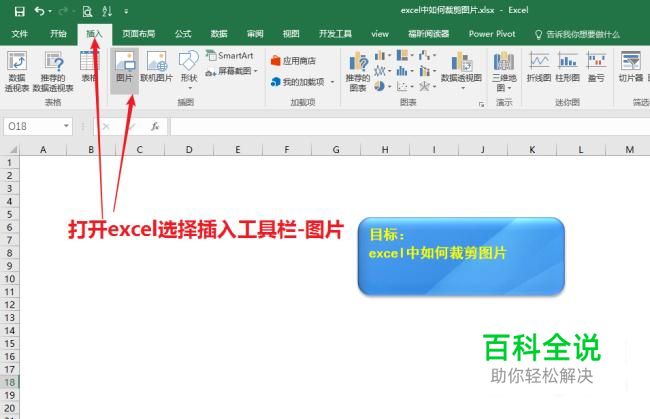Switch to the 开发工具 (Developer) tab

click(335, 34)
